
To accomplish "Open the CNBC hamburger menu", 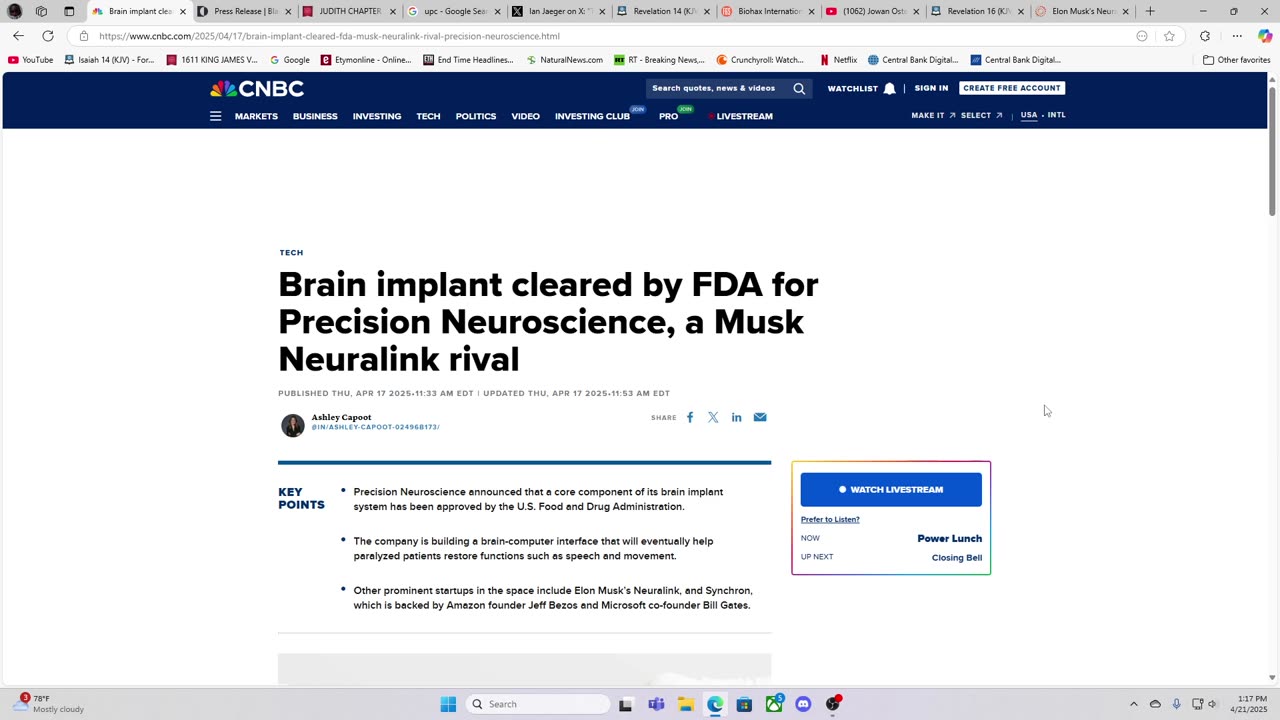I will point(215,116).
